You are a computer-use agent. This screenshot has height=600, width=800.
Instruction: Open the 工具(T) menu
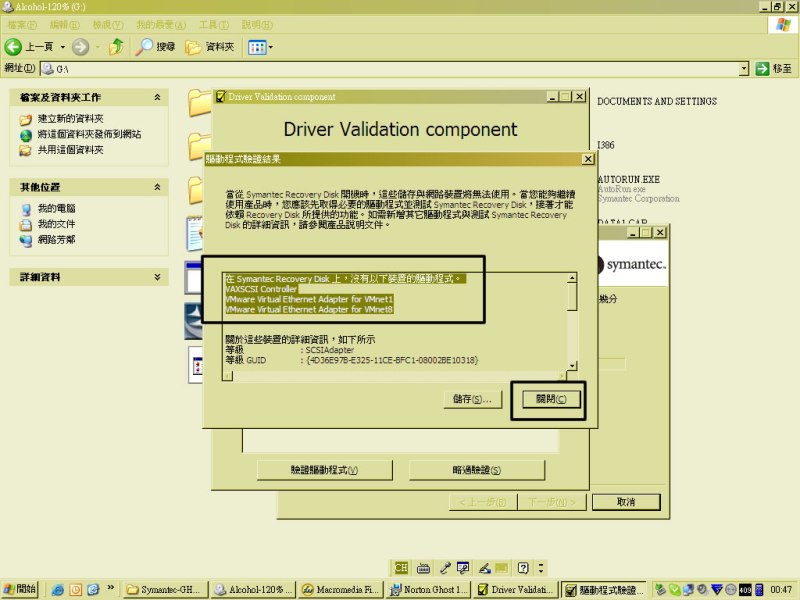point(214,24)
